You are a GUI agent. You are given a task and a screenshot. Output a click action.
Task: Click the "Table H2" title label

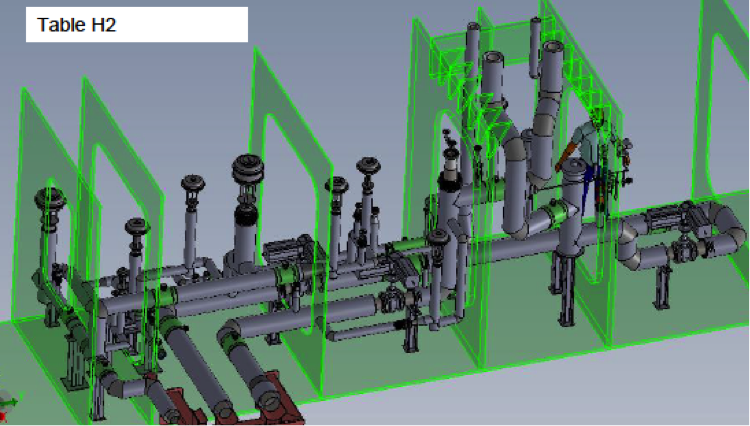77,25
